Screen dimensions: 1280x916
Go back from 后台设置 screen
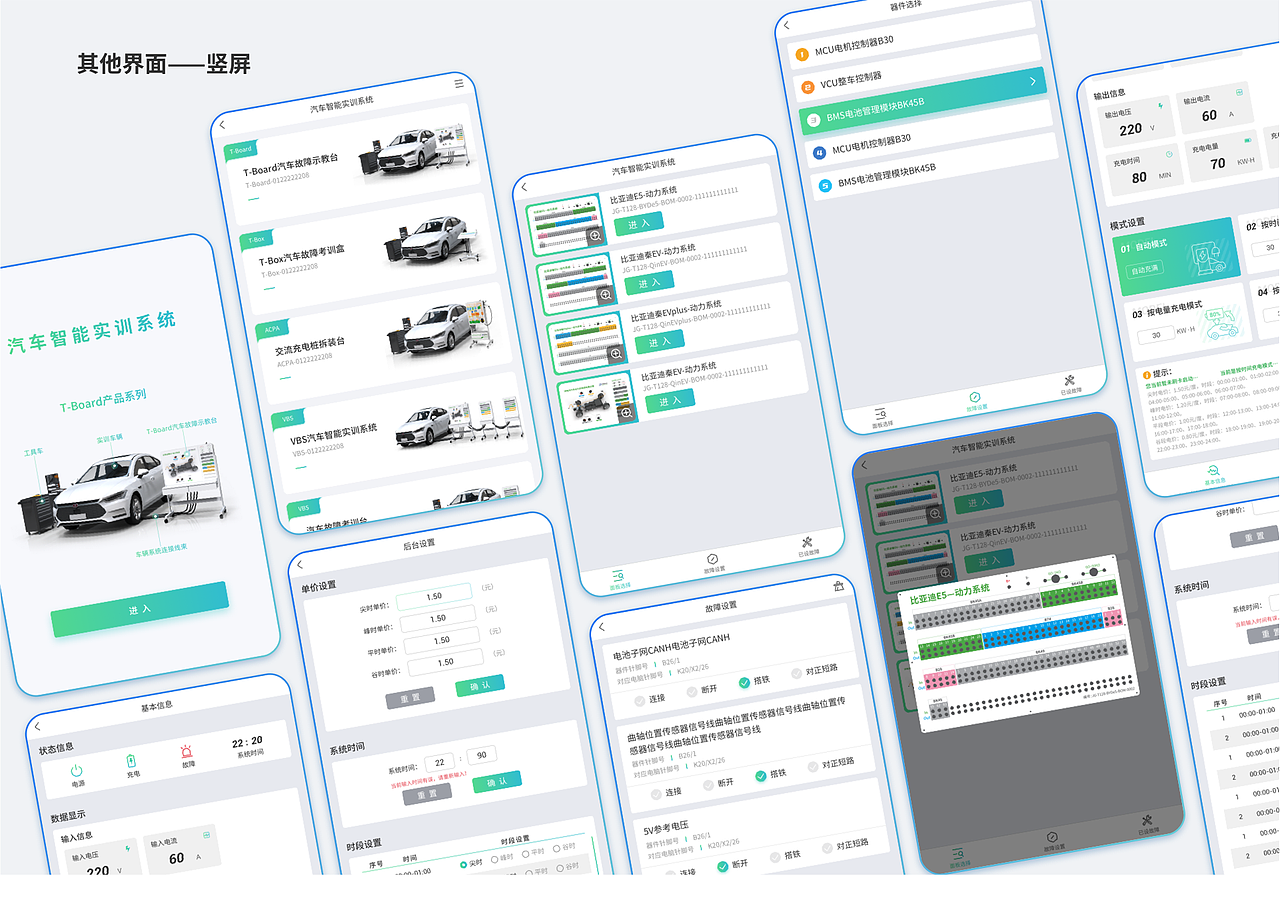[299, 564]
